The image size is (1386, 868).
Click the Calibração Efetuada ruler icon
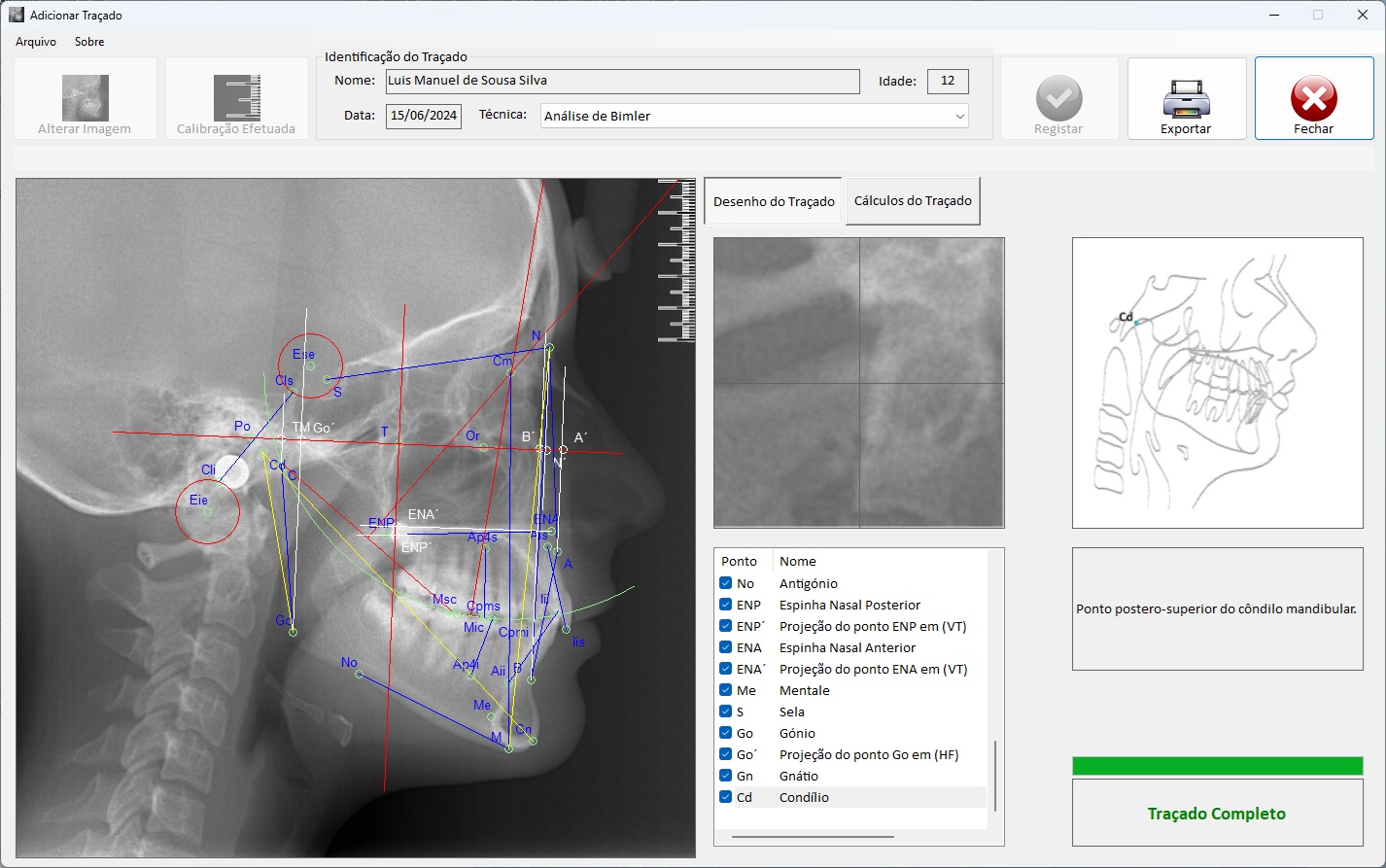coord(236,97)
